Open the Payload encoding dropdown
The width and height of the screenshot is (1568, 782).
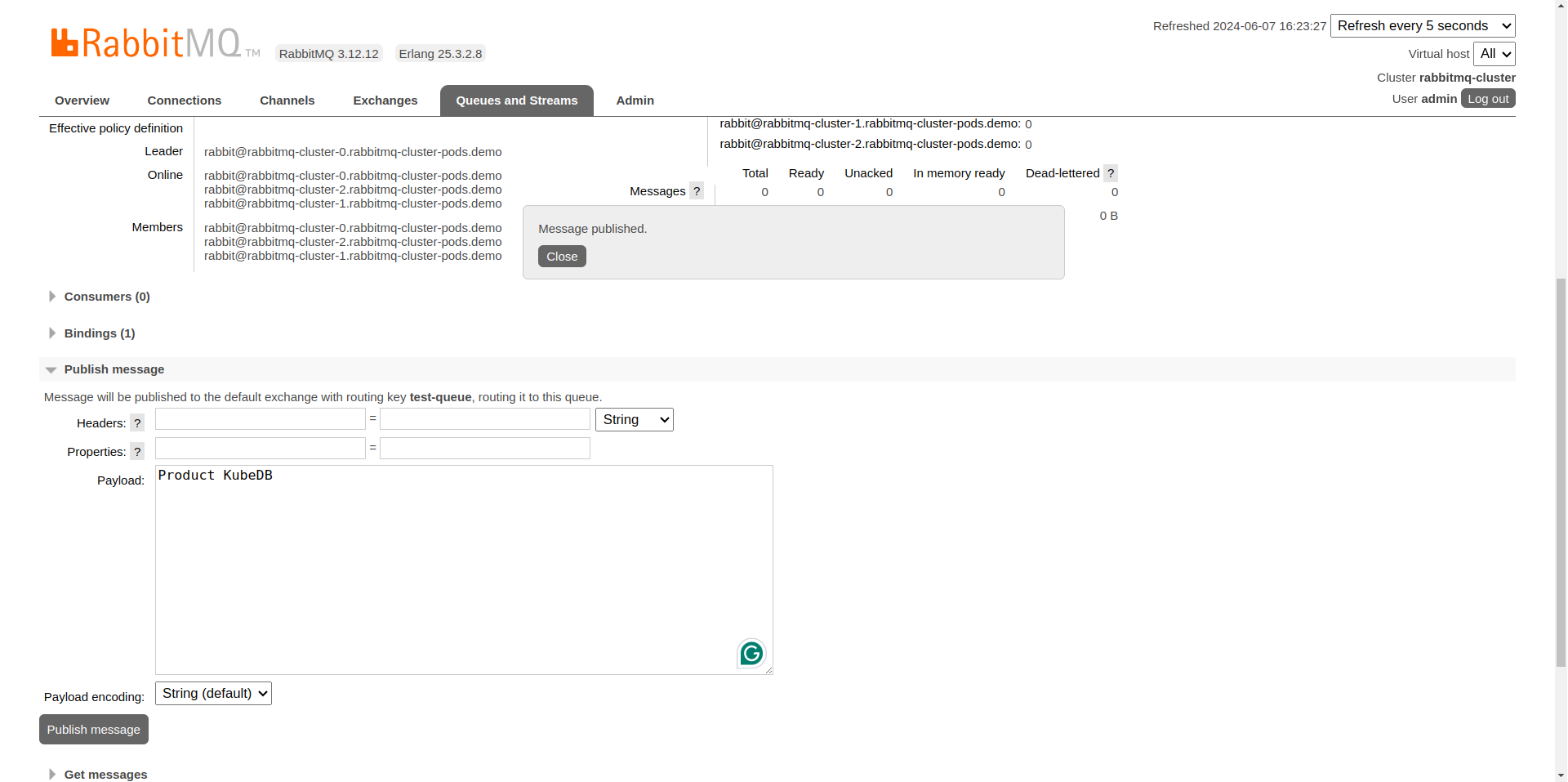[x=213, y=694]
